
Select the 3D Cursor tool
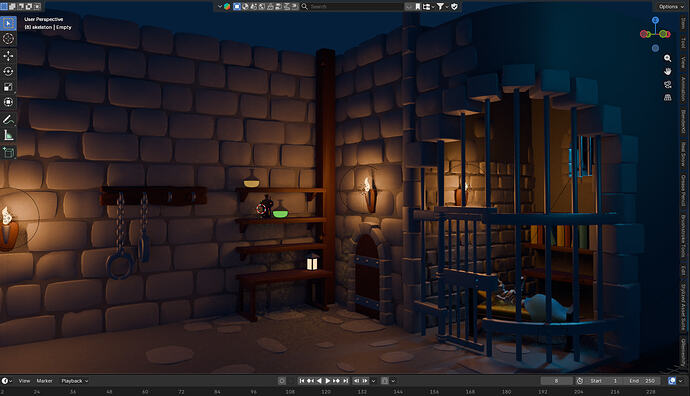(8, 39)
